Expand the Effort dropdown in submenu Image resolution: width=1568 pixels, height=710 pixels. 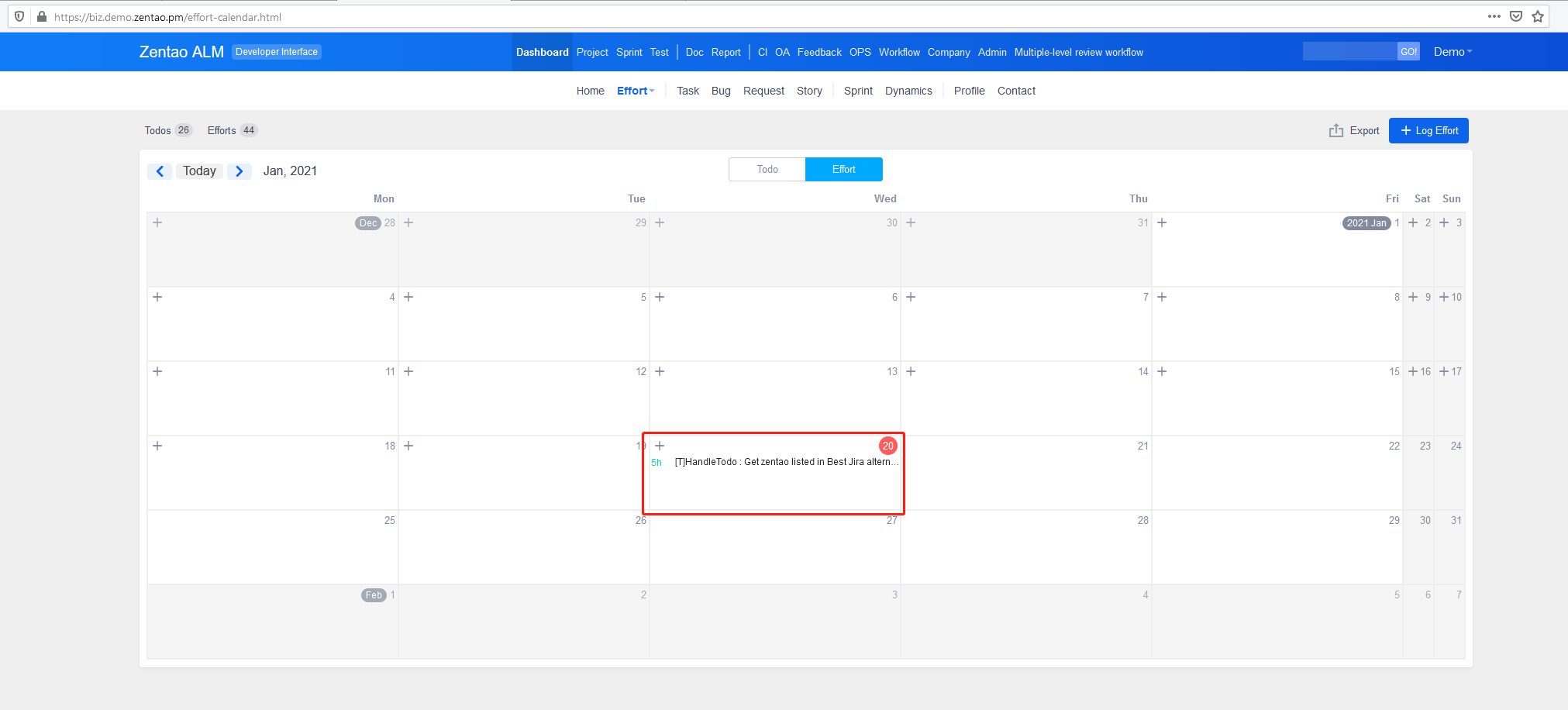pos(636,91)
